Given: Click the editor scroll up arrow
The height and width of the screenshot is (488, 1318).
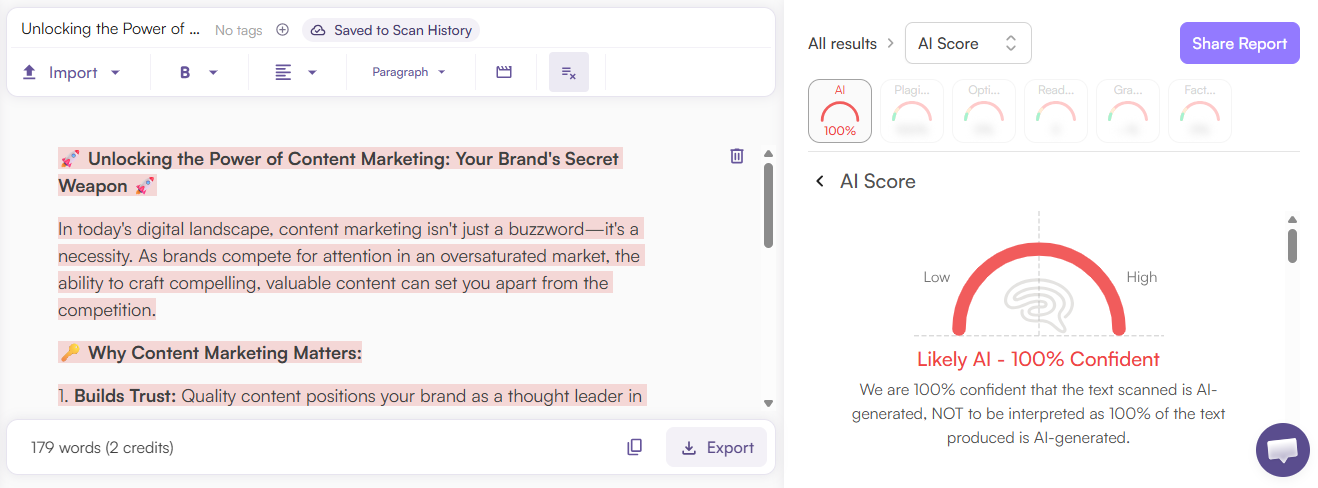Looking at the screenshot, I should coord(768,154).
